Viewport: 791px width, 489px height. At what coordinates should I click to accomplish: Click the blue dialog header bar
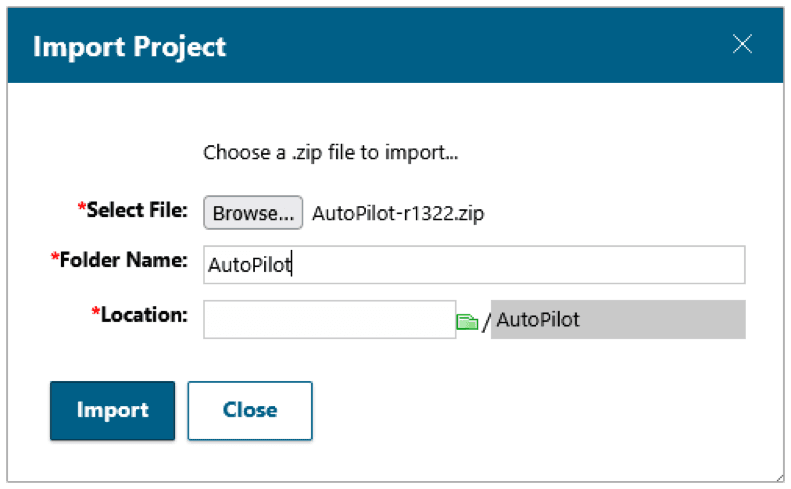(450, 45)
